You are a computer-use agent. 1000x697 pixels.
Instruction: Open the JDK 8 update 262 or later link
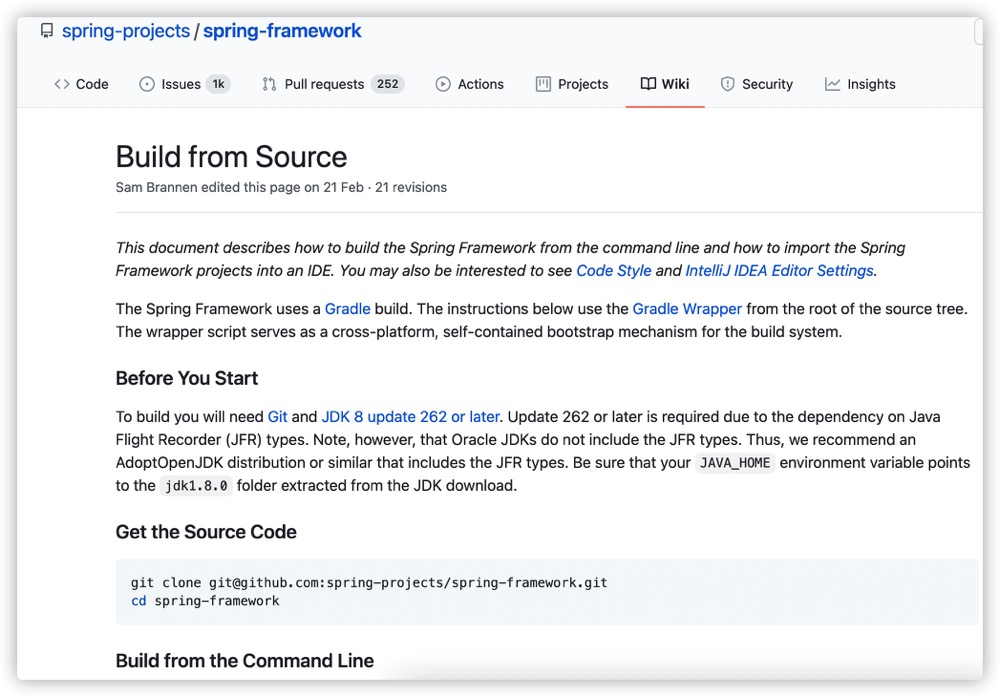click(410, 416)
